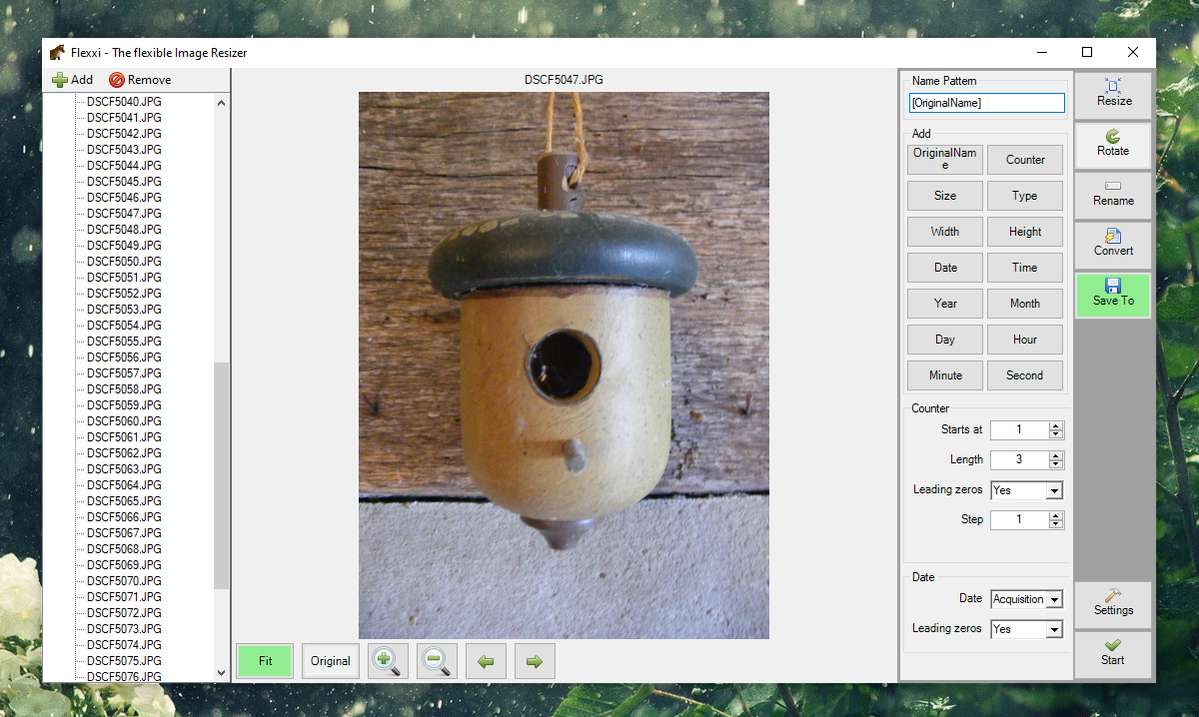Open the Save To panel
Screen dimensions: 1199x717
1113,294
